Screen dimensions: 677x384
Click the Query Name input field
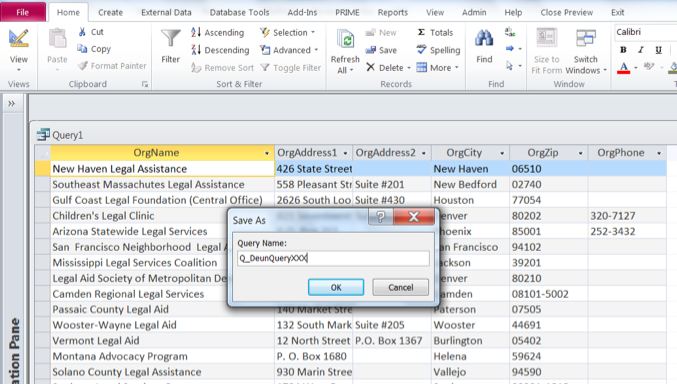[333, 258]
